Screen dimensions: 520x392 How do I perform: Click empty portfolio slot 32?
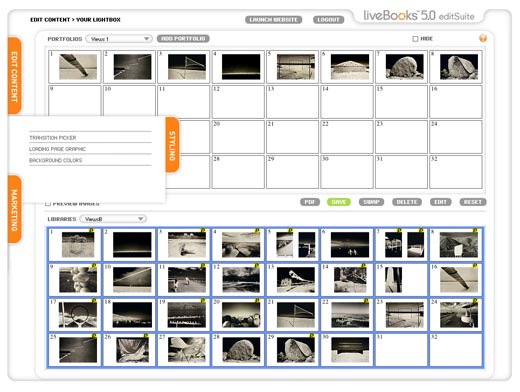tap(456, 172)
